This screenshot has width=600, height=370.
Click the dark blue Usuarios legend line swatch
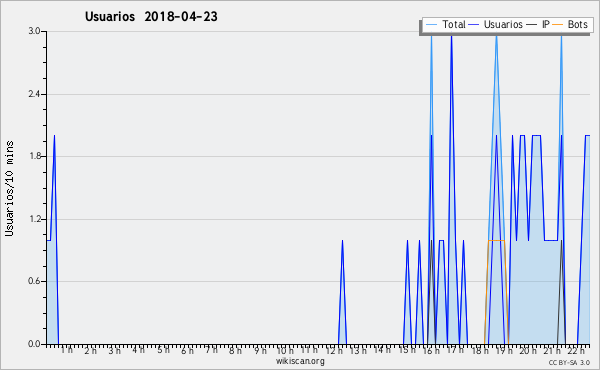474,25
